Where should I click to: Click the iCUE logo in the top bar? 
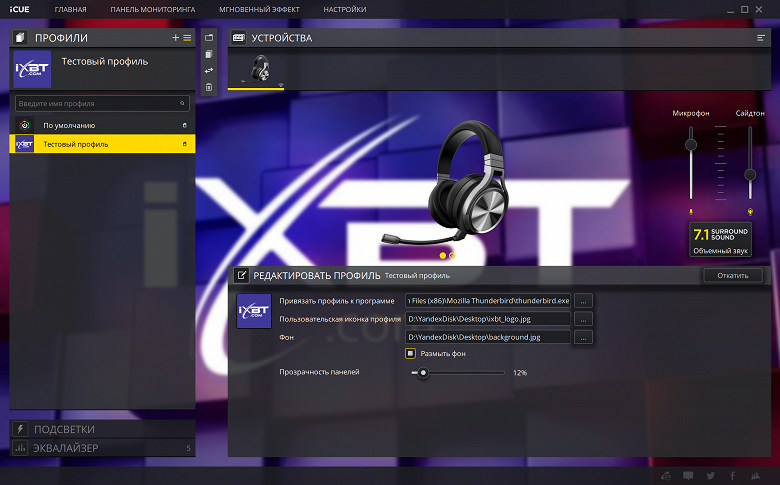[19, 9]
